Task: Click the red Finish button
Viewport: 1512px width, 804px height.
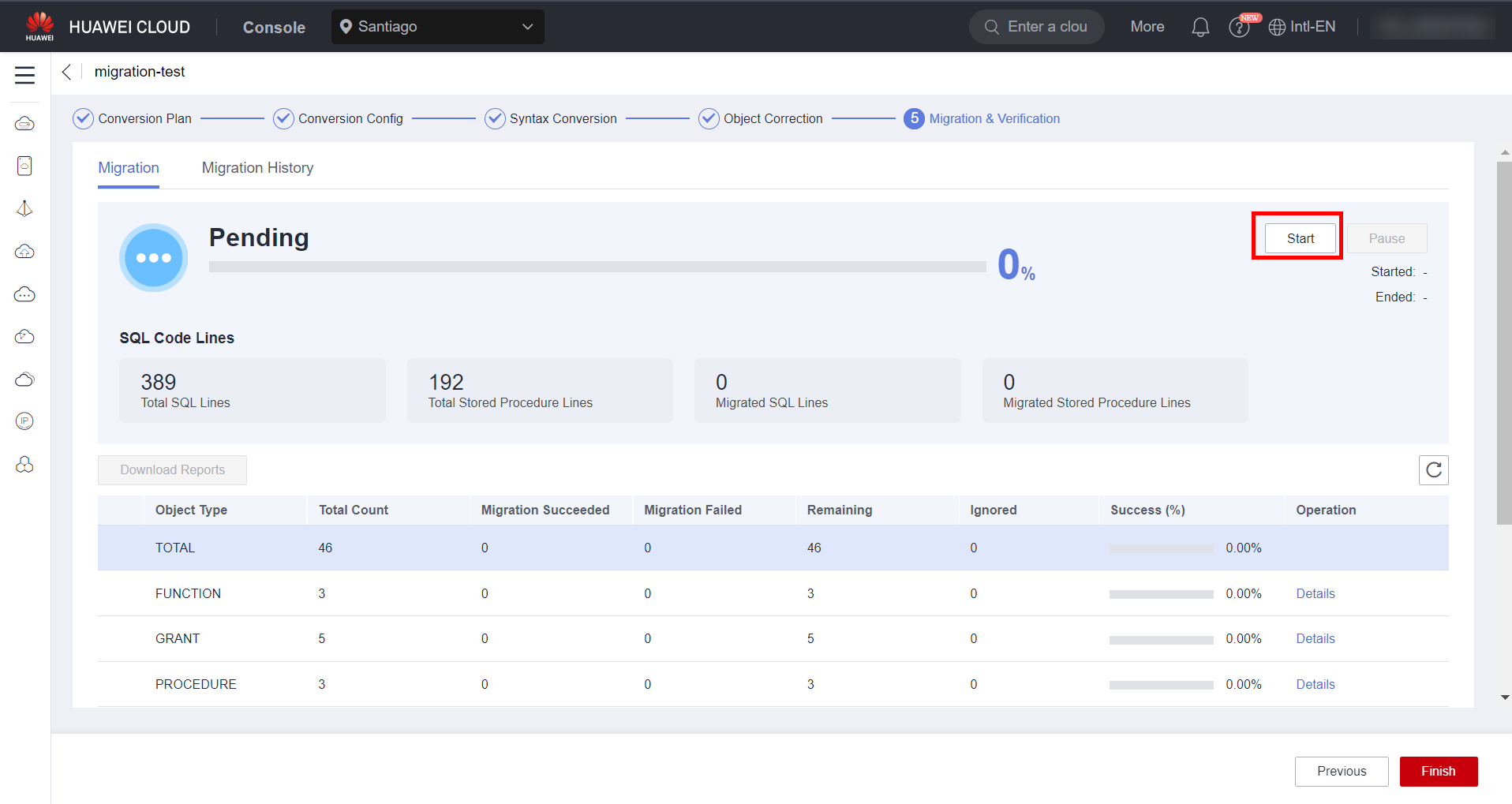Action: coord(1438,771)
